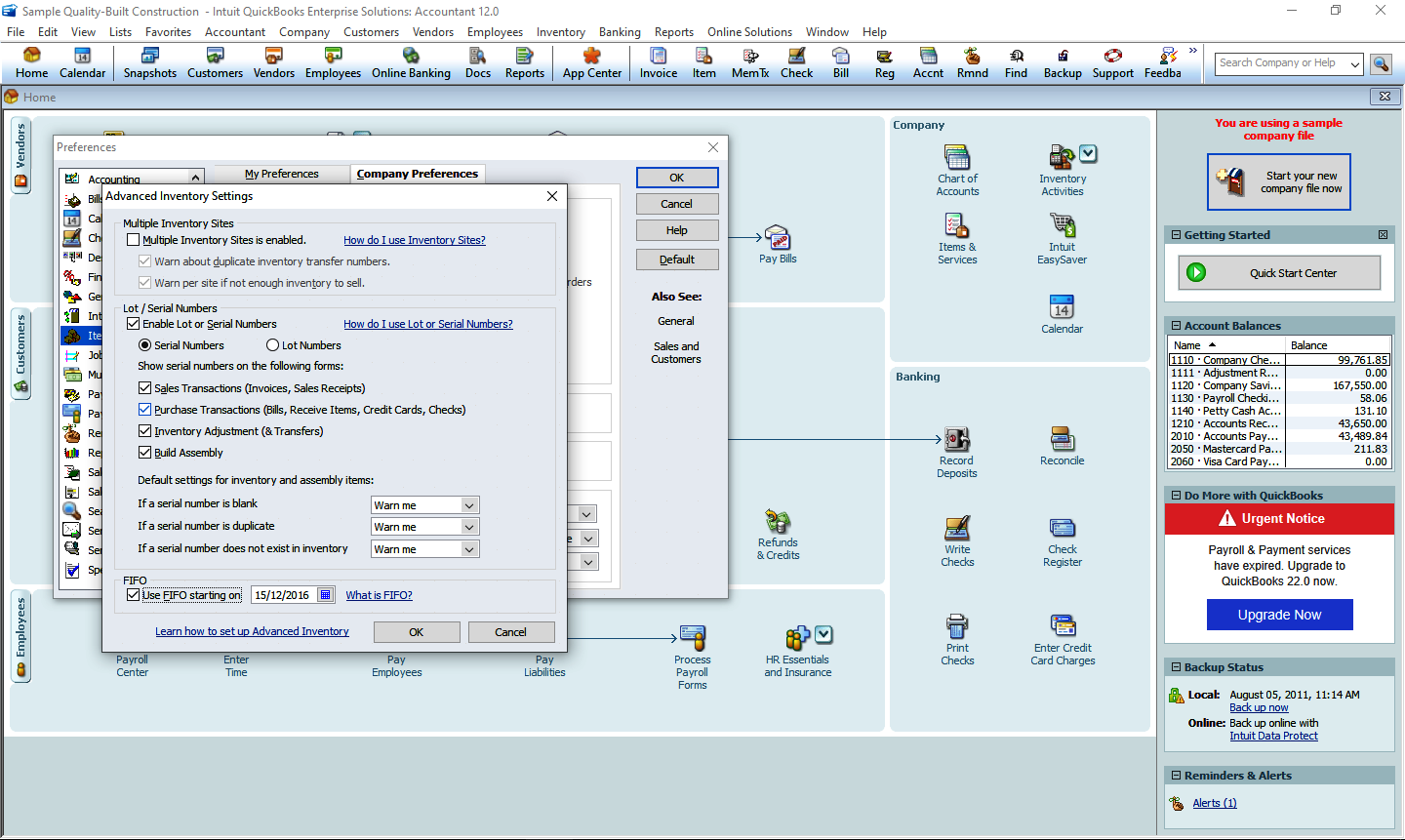This screenshot has width=1405, height=840.
Task: Open Docs in the toolbar
Action: (x=478, y=63)
